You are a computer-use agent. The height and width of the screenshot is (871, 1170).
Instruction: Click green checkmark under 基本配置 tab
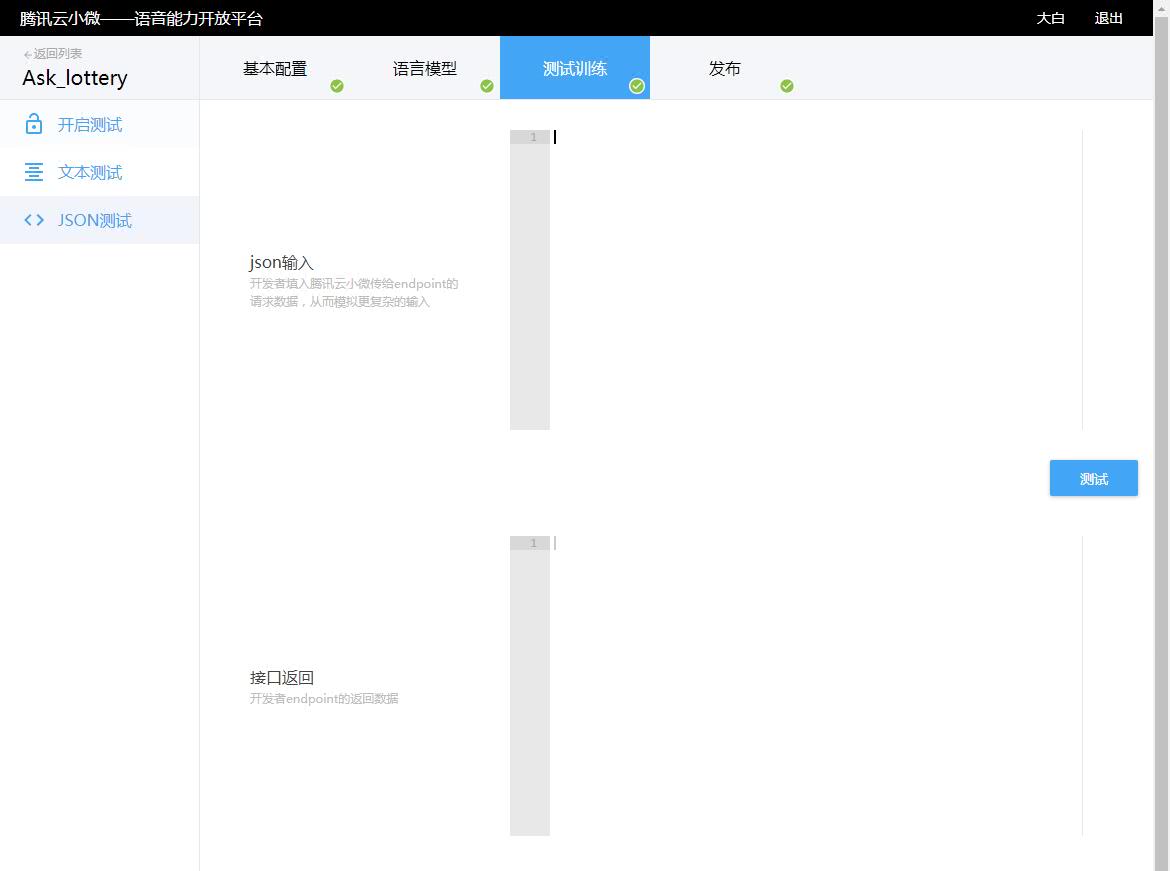coord(337,86)
